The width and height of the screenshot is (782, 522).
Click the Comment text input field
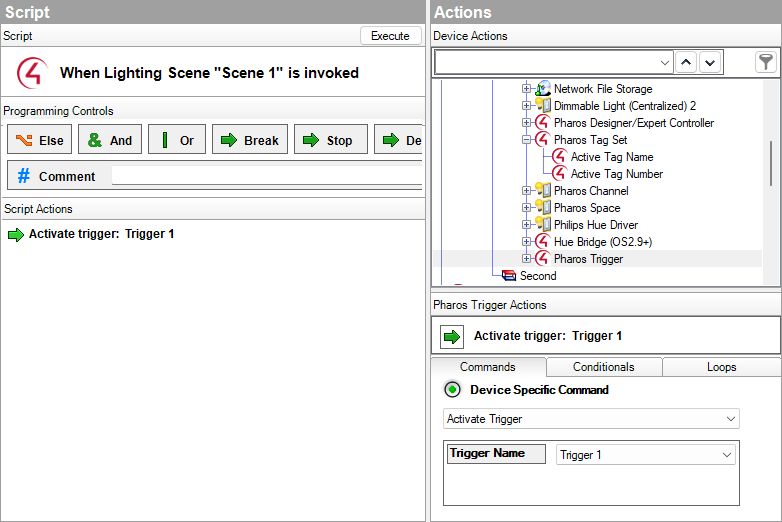pos(266,176)
